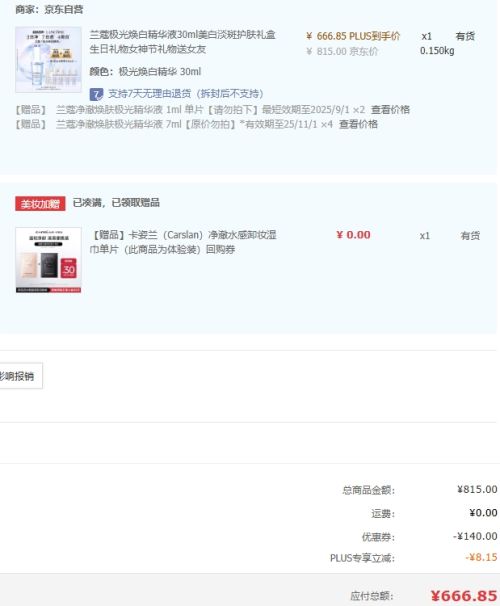Click the 815.00 京东价 original price
This screenshot has width=500, height=606.
coord(342,51)
